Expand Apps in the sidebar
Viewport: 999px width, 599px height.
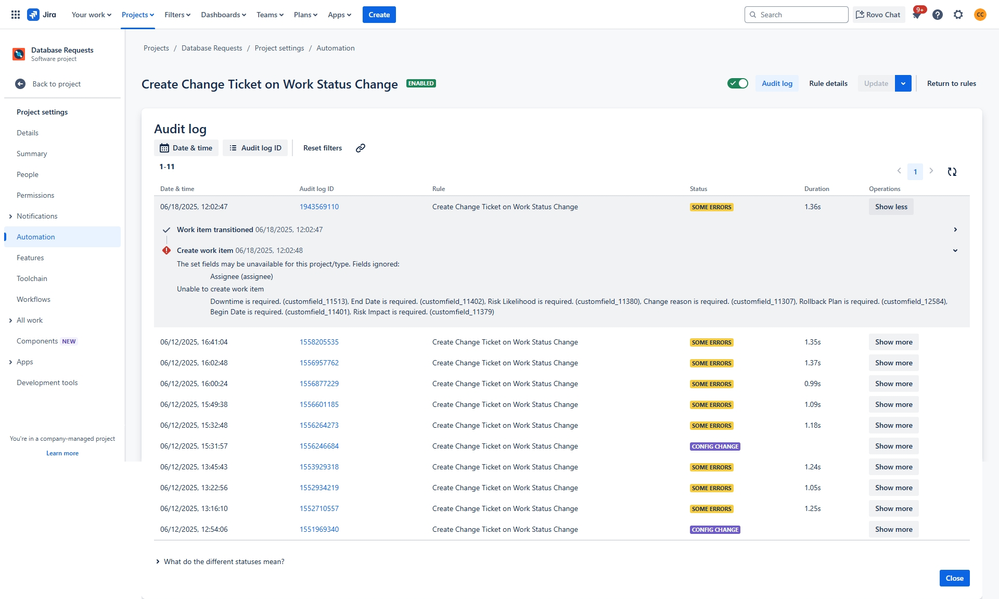10,362
